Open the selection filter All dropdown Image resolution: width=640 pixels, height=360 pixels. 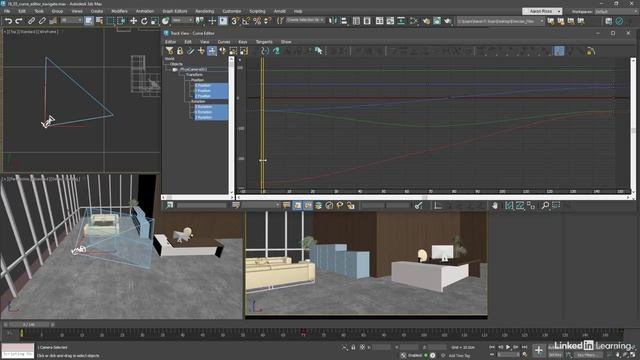(71, 20)
